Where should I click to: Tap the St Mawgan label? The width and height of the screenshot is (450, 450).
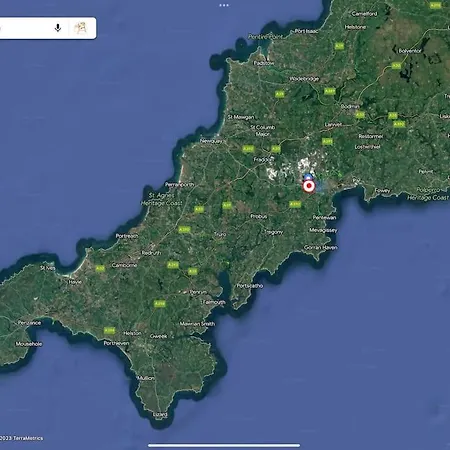click(241, 117)
